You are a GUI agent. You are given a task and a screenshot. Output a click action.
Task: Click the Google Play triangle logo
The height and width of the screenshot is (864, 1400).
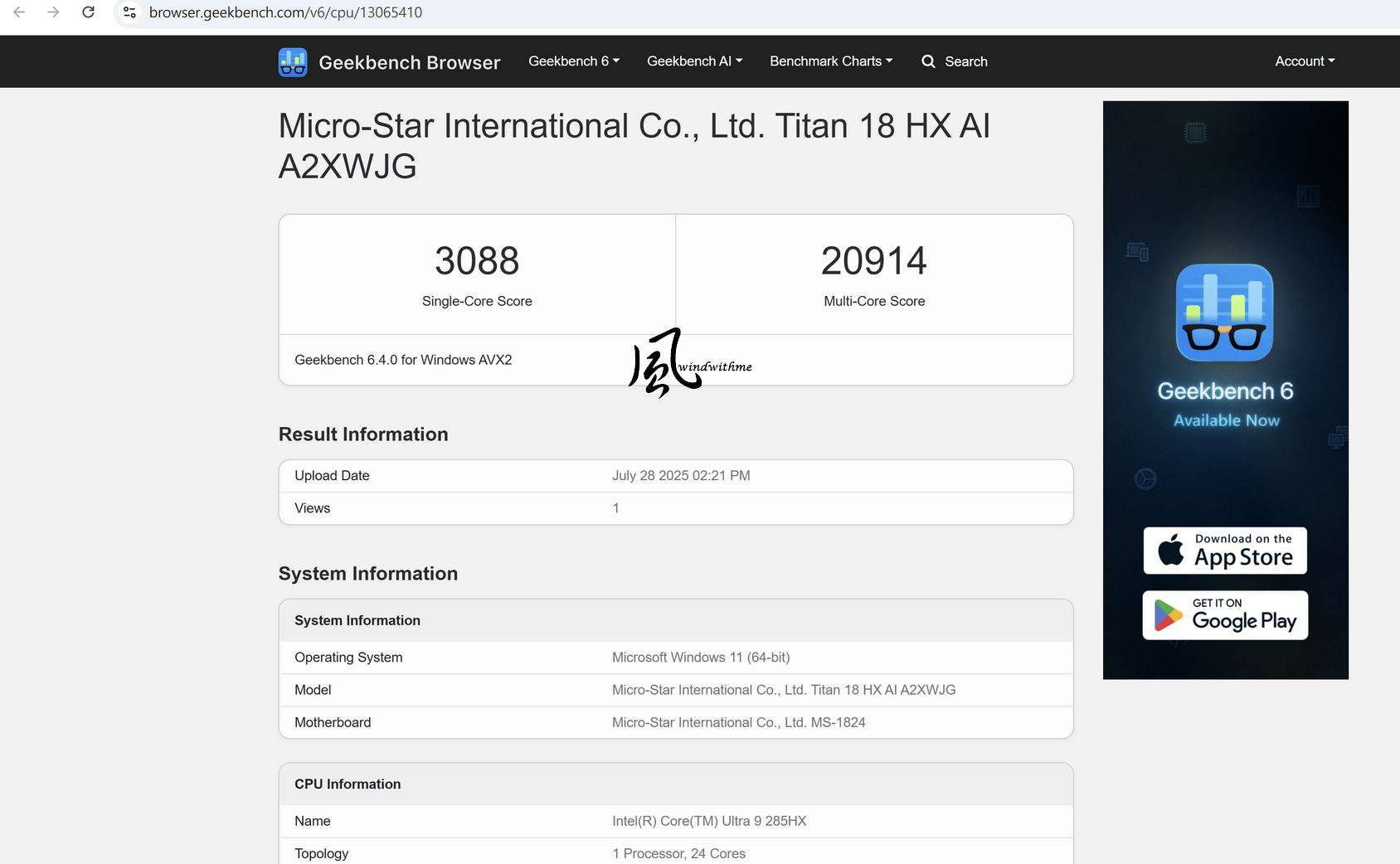coord(1168,615)
